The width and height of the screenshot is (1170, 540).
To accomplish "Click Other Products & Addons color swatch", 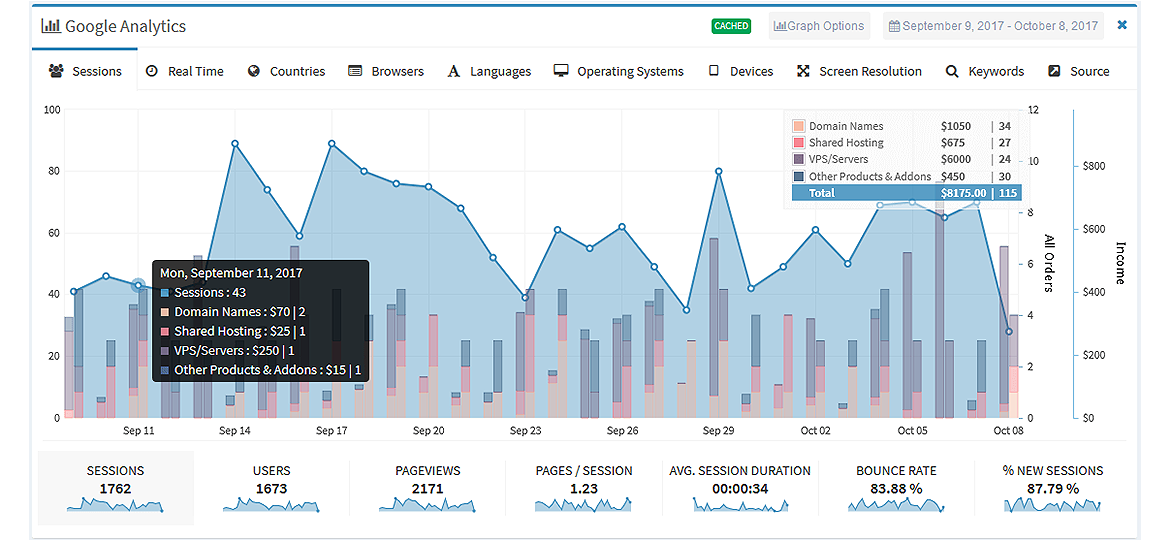I will click(x=798, y=177).
